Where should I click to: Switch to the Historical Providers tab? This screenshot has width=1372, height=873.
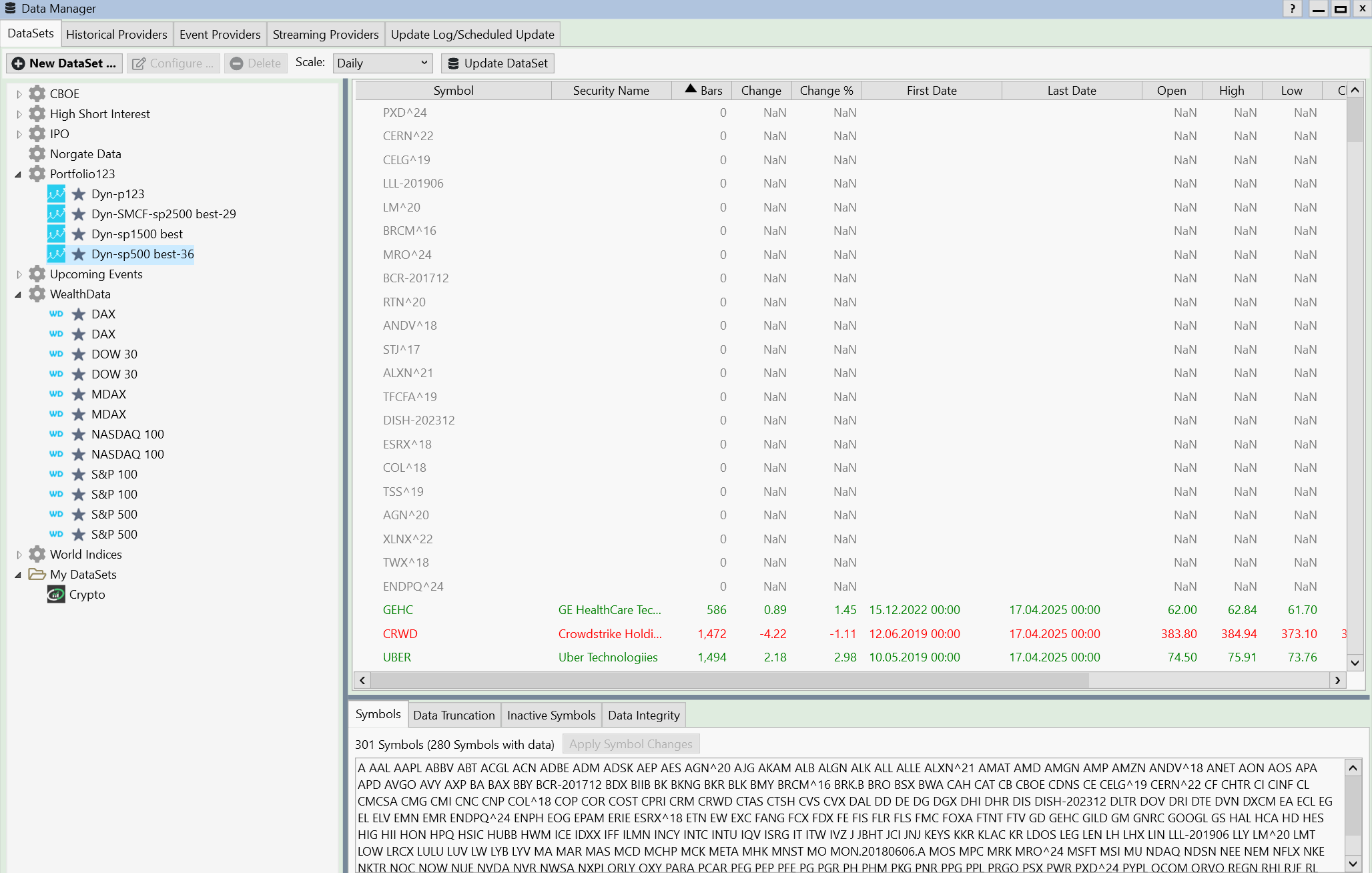click(117, 34)
